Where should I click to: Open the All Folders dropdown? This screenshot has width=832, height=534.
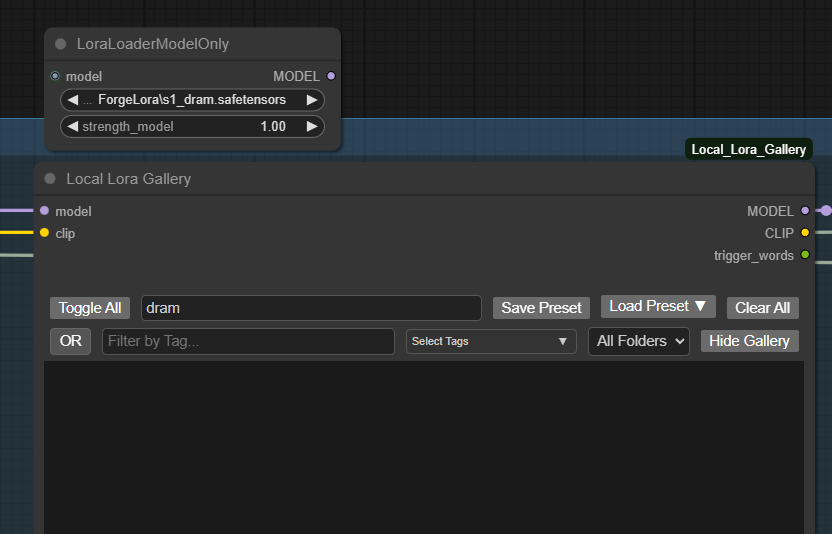coord(639,341)
